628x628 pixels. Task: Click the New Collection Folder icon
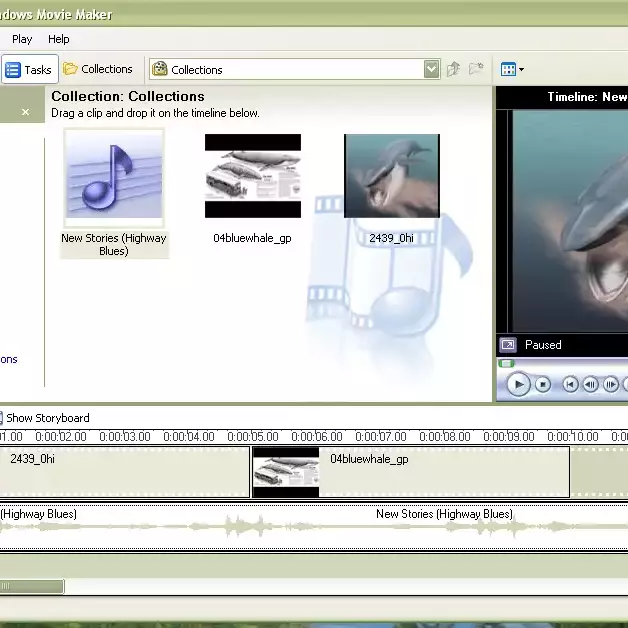(477, 69)
